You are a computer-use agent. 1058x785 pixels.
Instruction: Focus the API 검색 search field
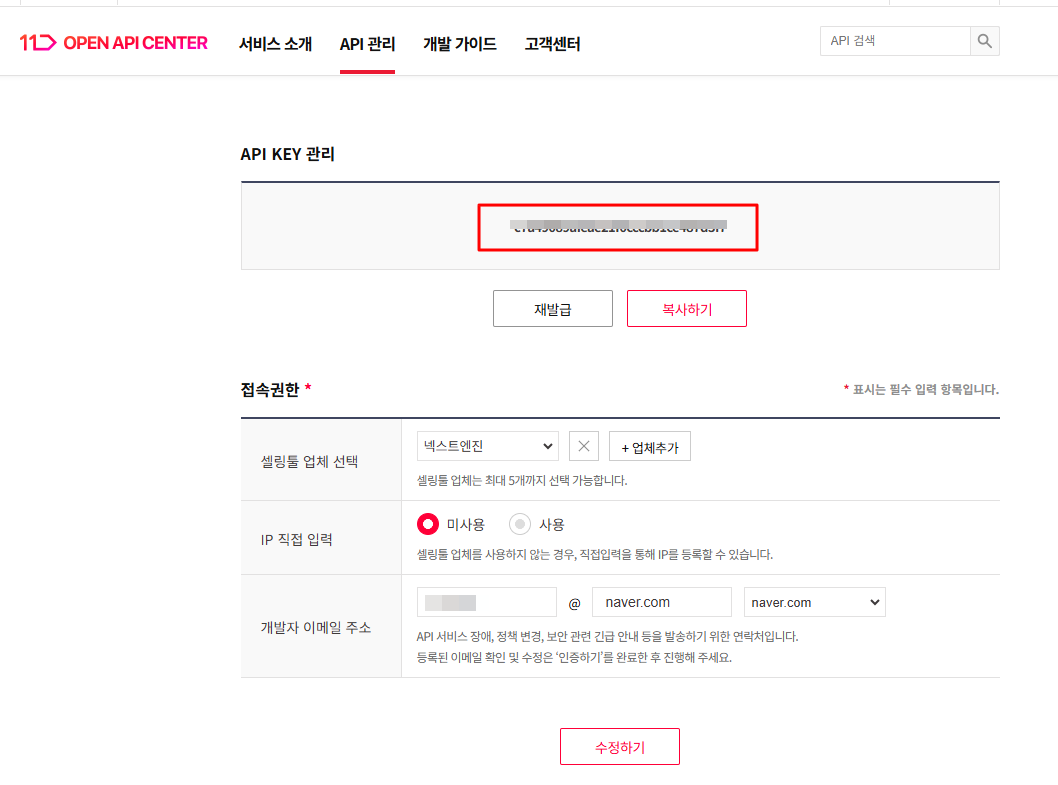894,41
